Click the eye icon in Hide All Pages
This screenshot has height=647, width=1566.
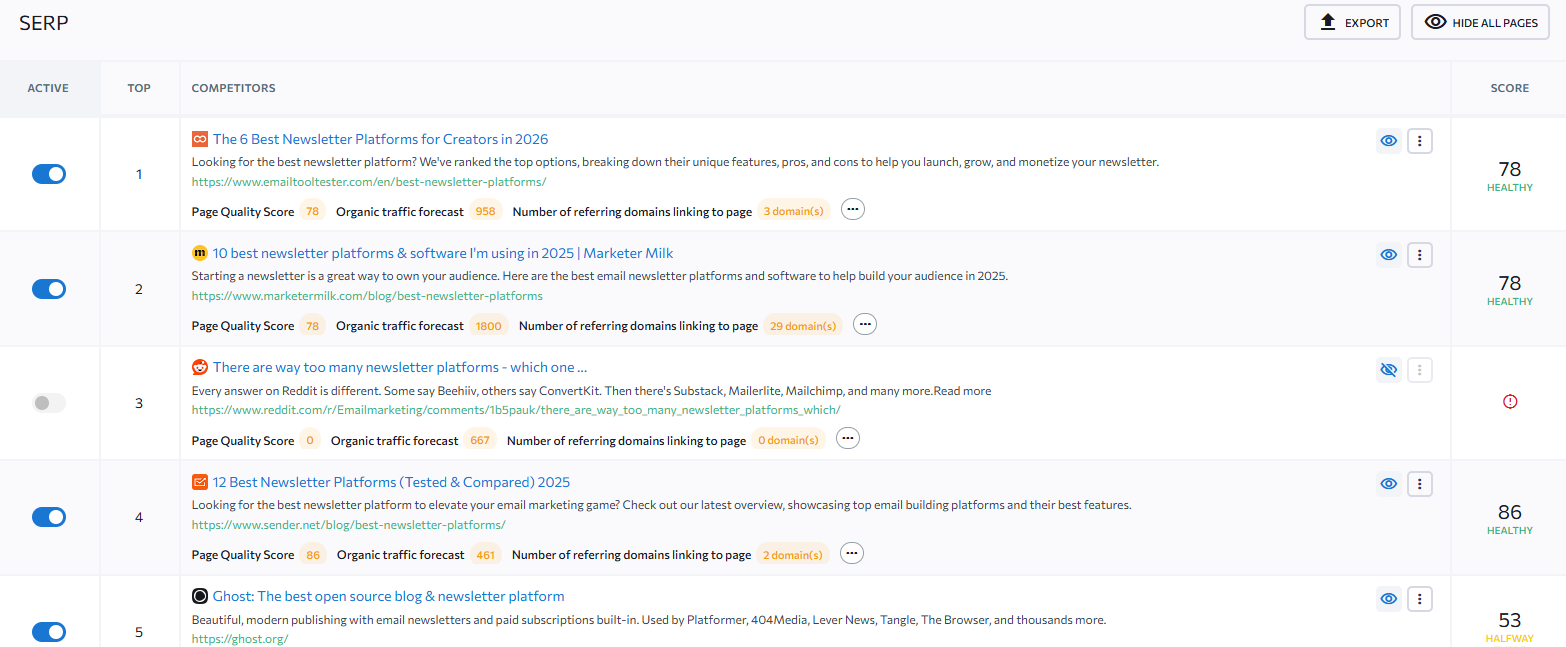(x=1436, y=22)
